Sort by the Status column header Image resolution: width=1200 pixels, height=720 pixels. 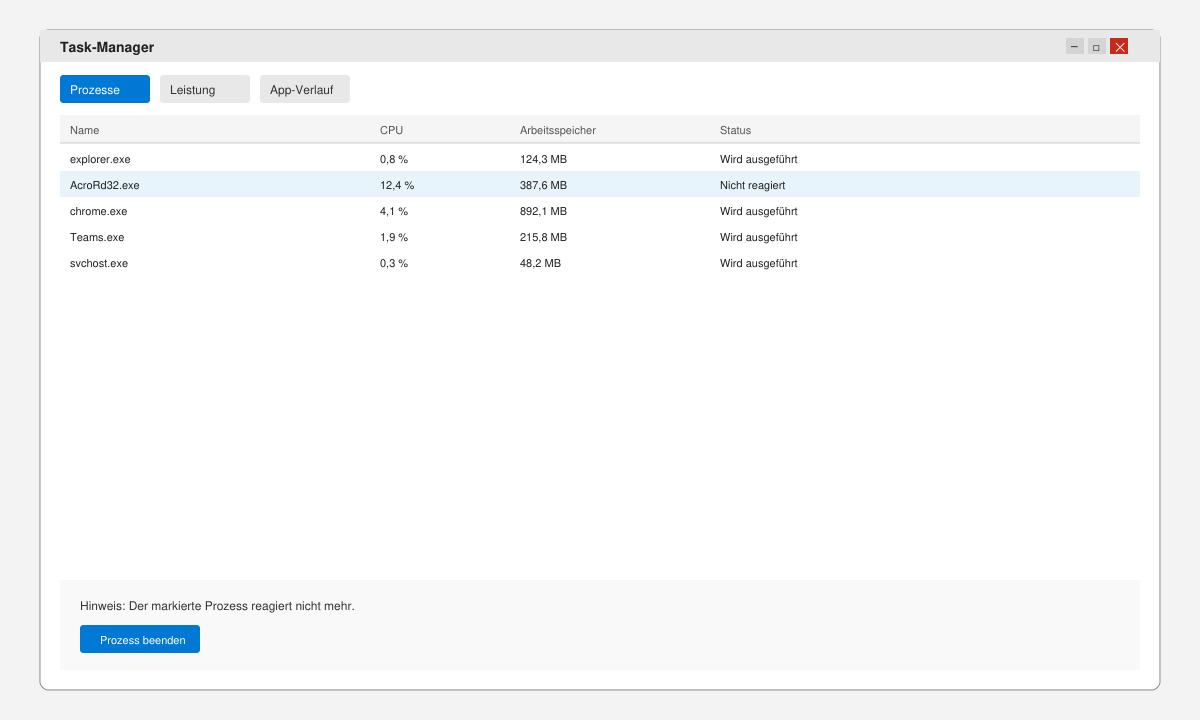tap(735, 130)
